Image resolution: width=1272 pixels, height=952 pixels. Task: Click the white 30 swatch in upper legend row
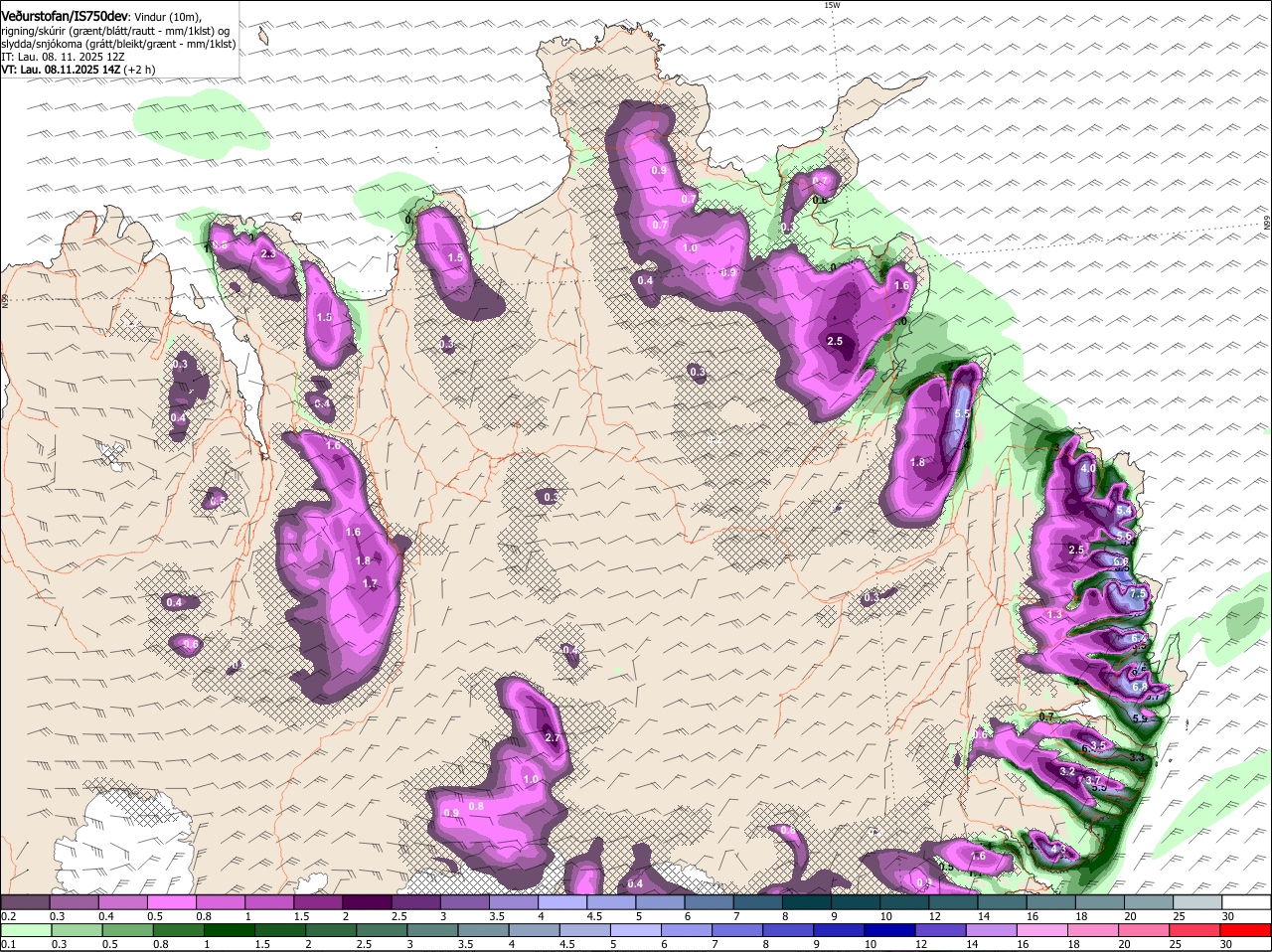[x=1246, y=902]
